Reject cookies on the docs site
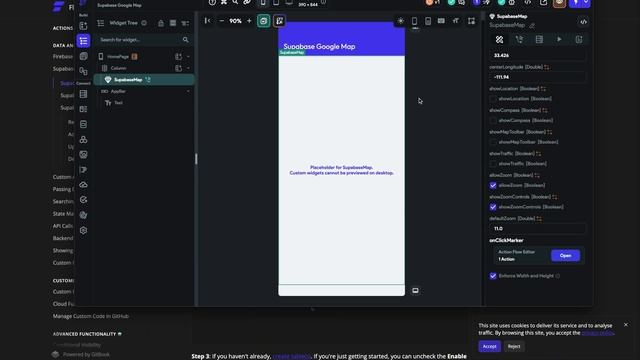Viewport: 640px width, 360px height. click(x=514, y=346)
